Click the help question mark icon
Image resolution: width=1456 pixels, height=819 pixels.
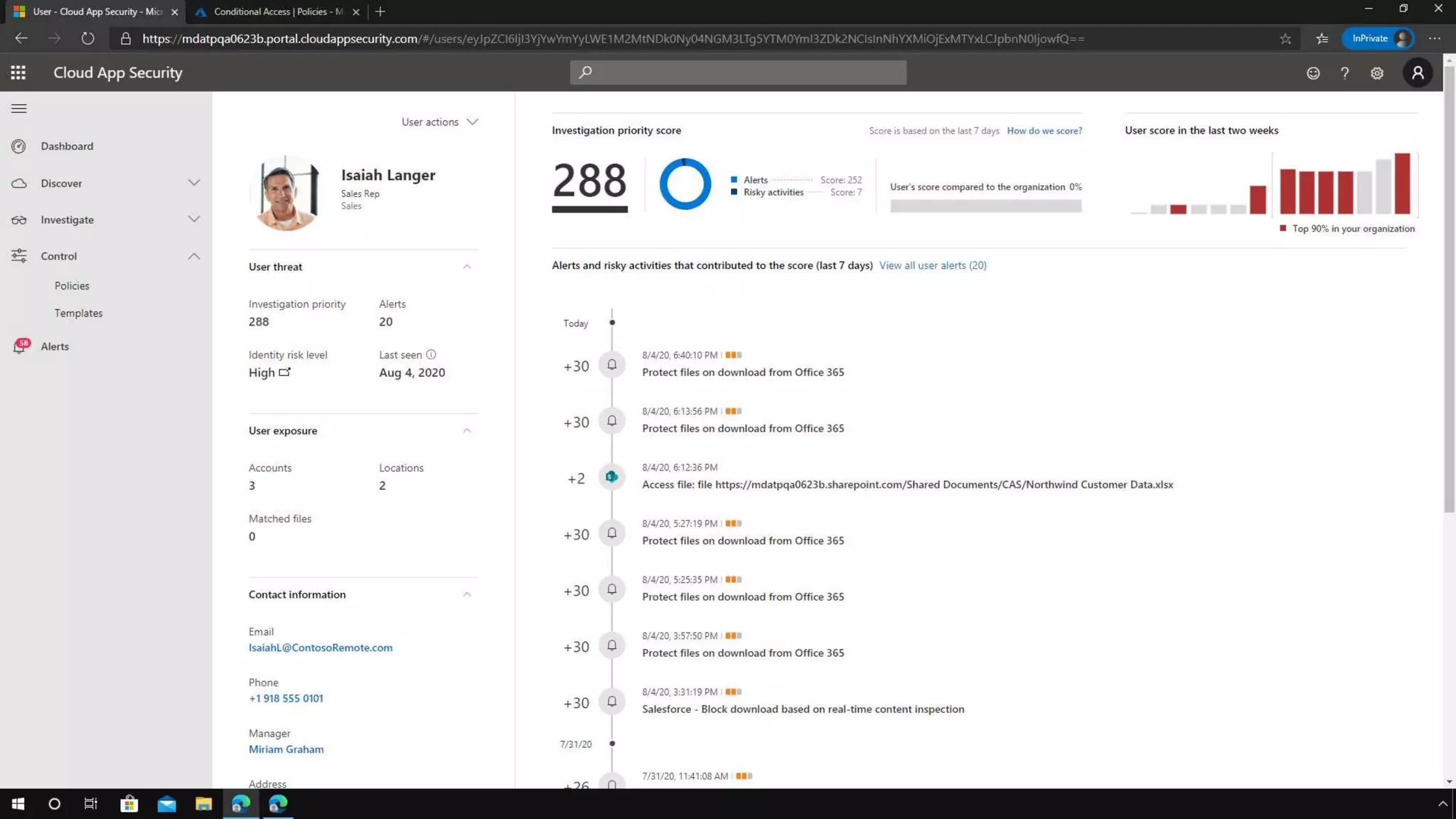(x=1344, y=73)
